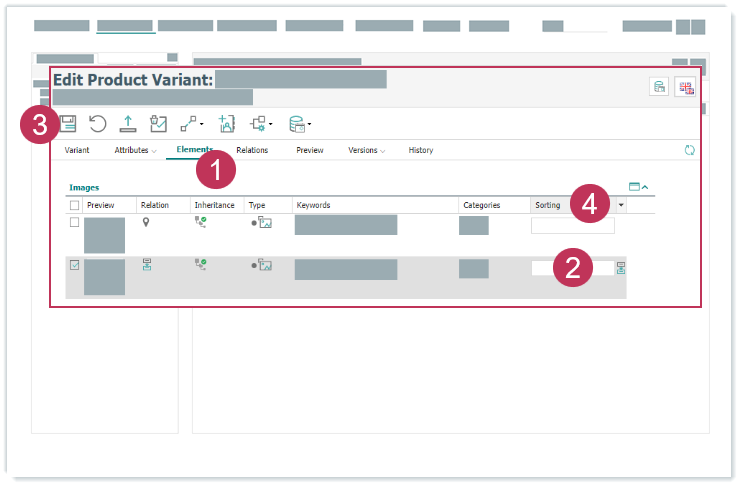Click the language flag icon at top right
741x487 pixels.
[685, 88]
